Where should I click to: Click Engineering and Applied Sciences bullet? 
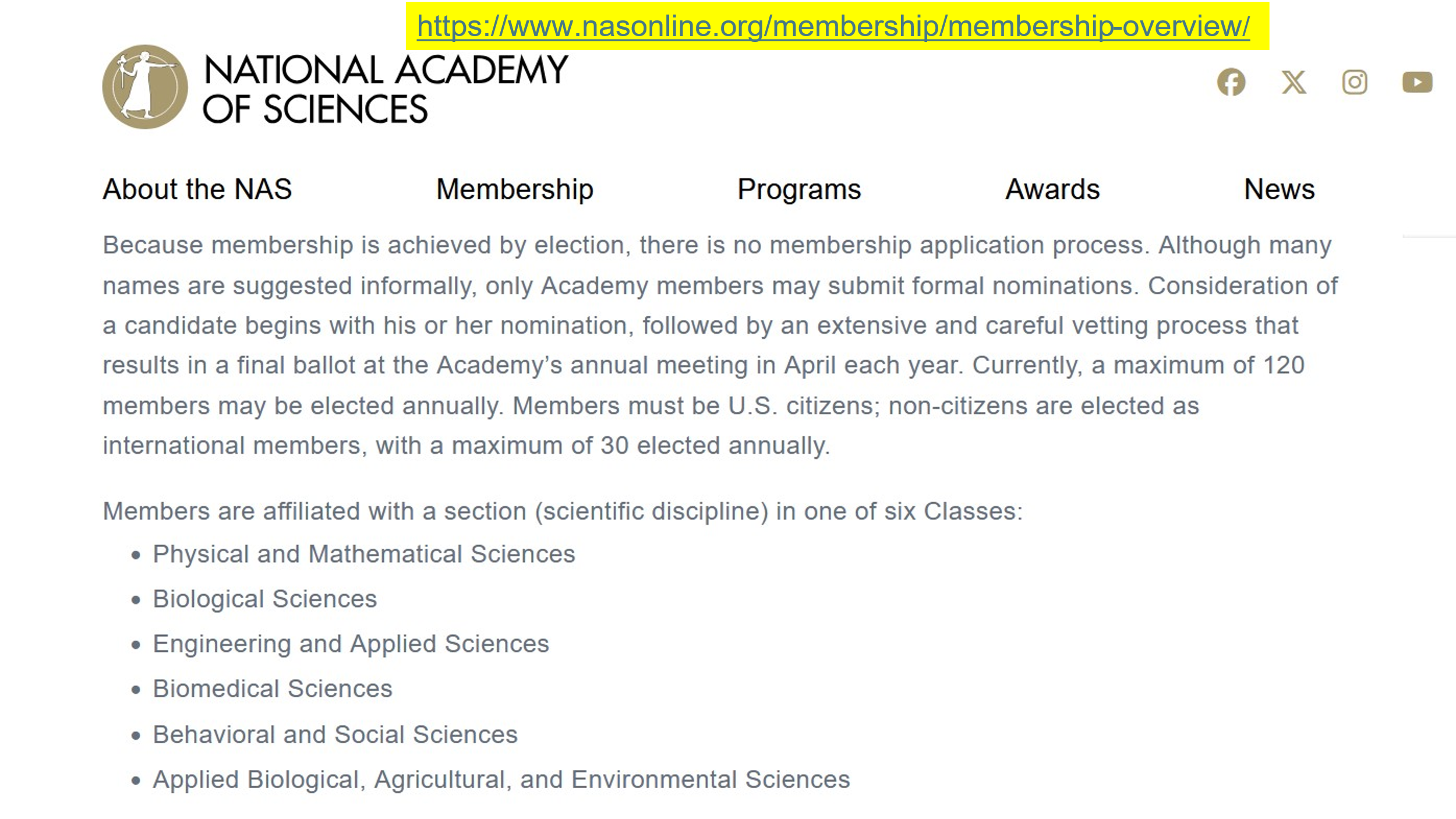point(351,644)
